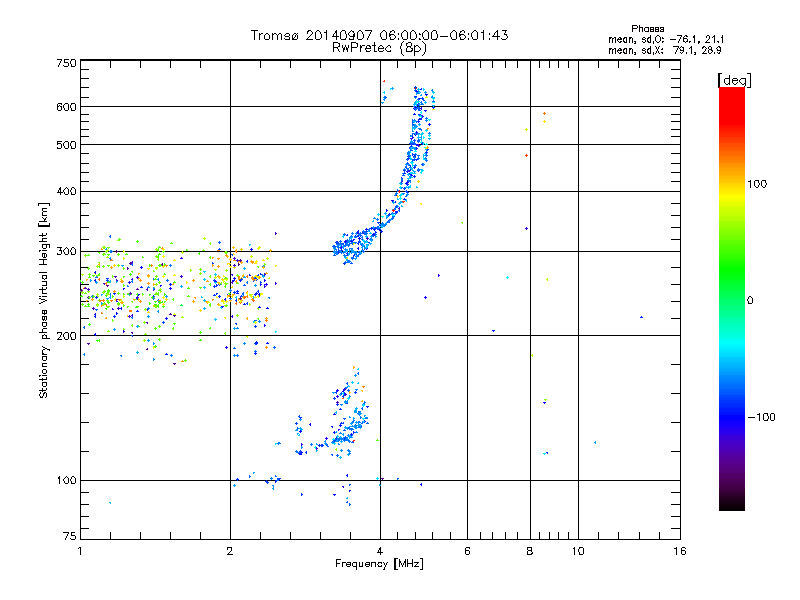Click the 750 tick on height axis
This screenshot has width=800, height=600.
(66, 63)
